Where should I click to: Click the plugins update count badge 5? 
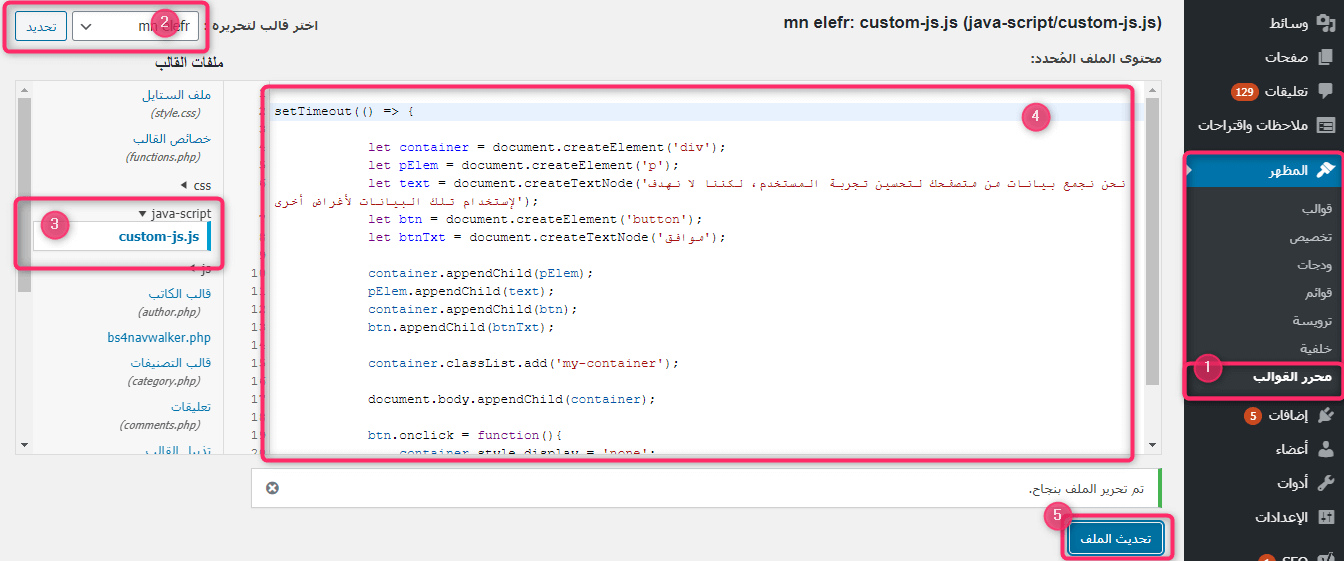(x=1252, y=416)
